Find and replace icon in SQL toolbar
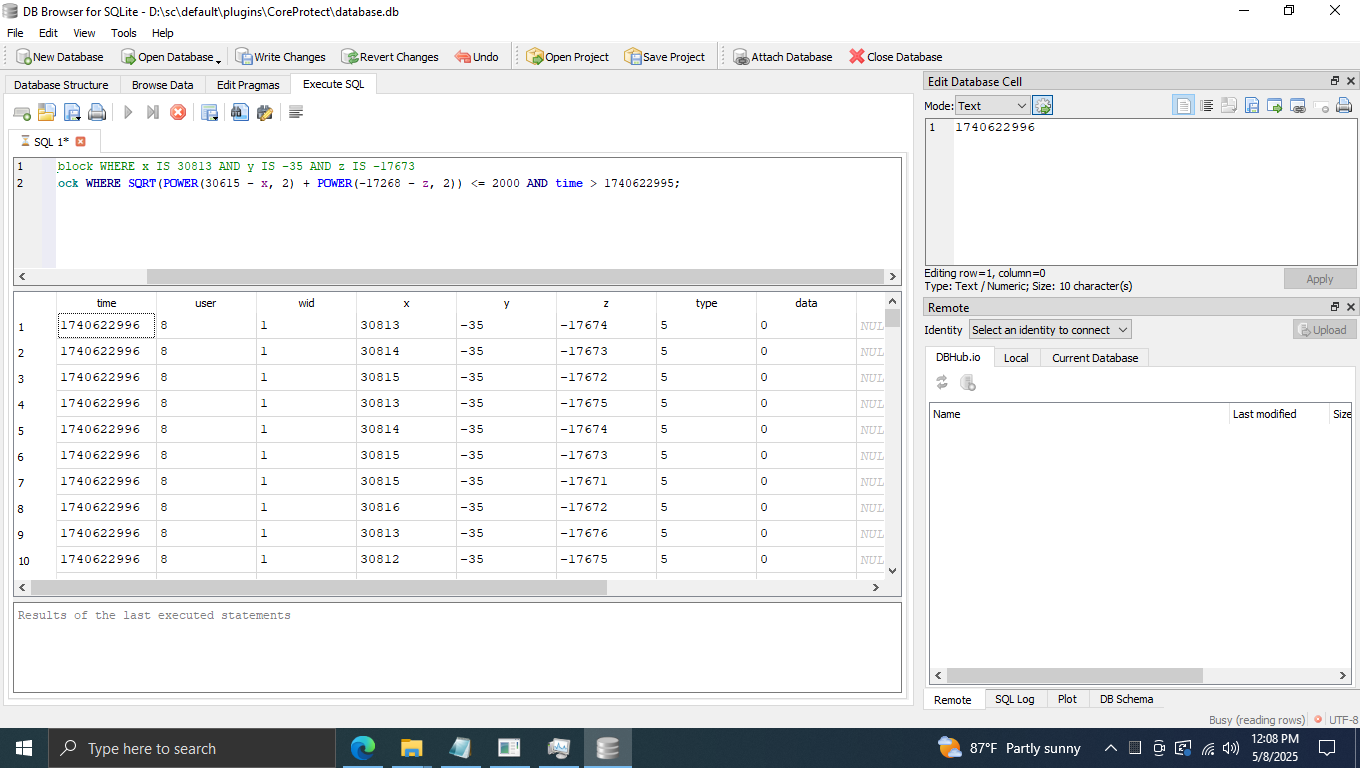 [x=265, y=112]
